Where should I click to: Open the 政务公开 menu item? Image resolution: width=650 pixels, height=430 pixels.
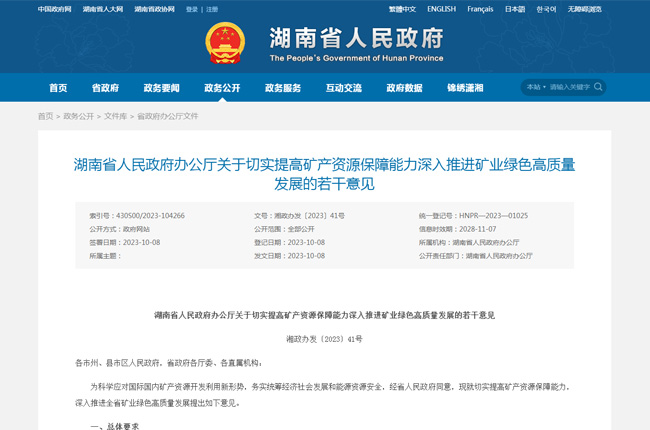222,88
